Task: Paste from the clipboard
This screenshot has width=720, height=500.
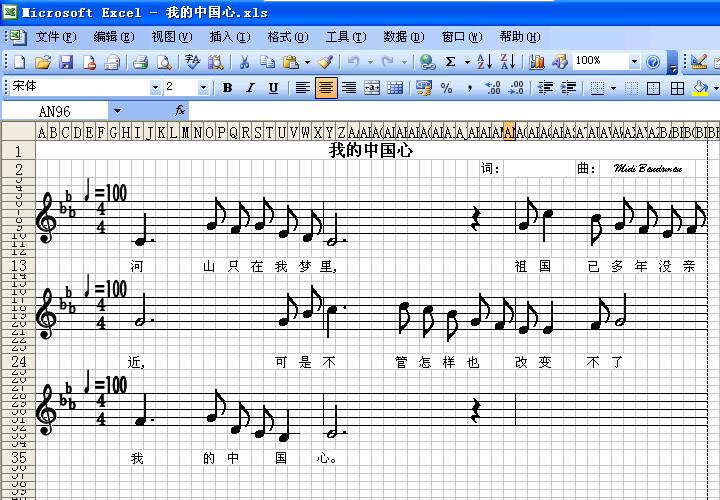Action: (291, 62)
